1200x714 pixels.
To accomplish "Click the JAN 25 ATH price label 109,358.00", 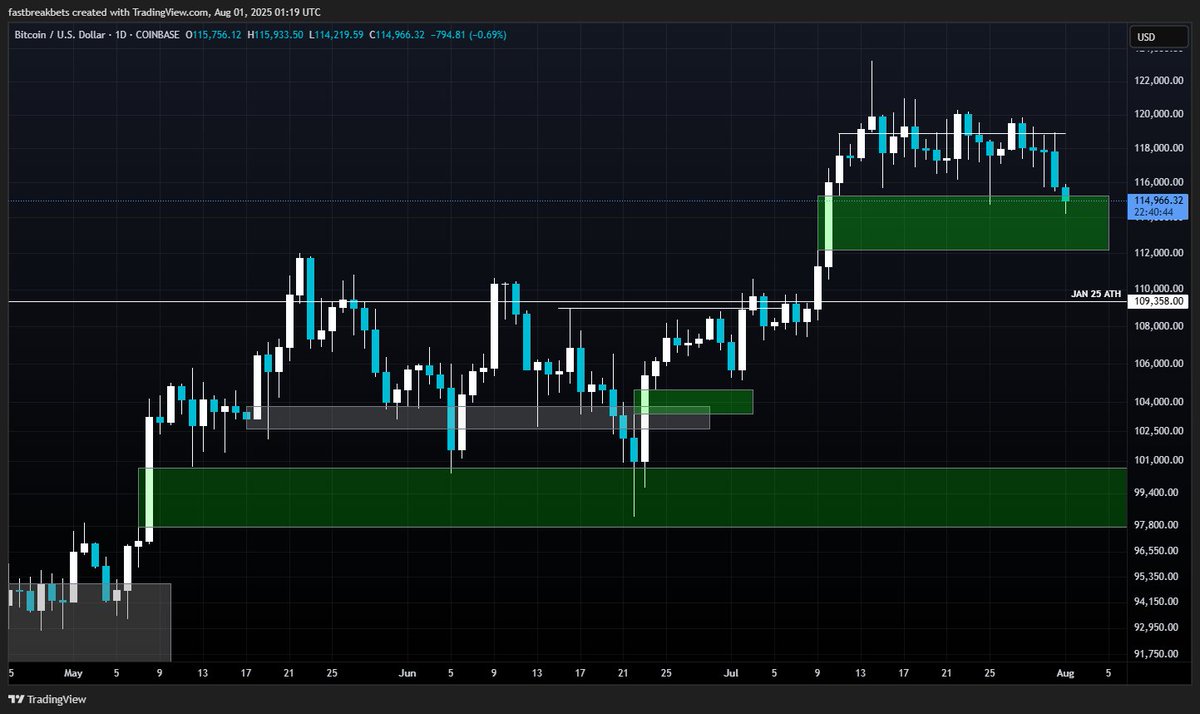I will (x=1160, y=301).
